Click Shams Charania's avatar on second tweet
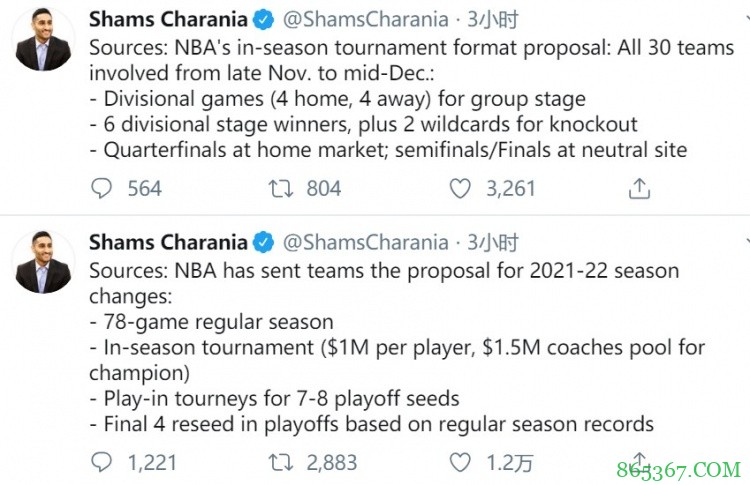The image size is (750, 485). 44,264
